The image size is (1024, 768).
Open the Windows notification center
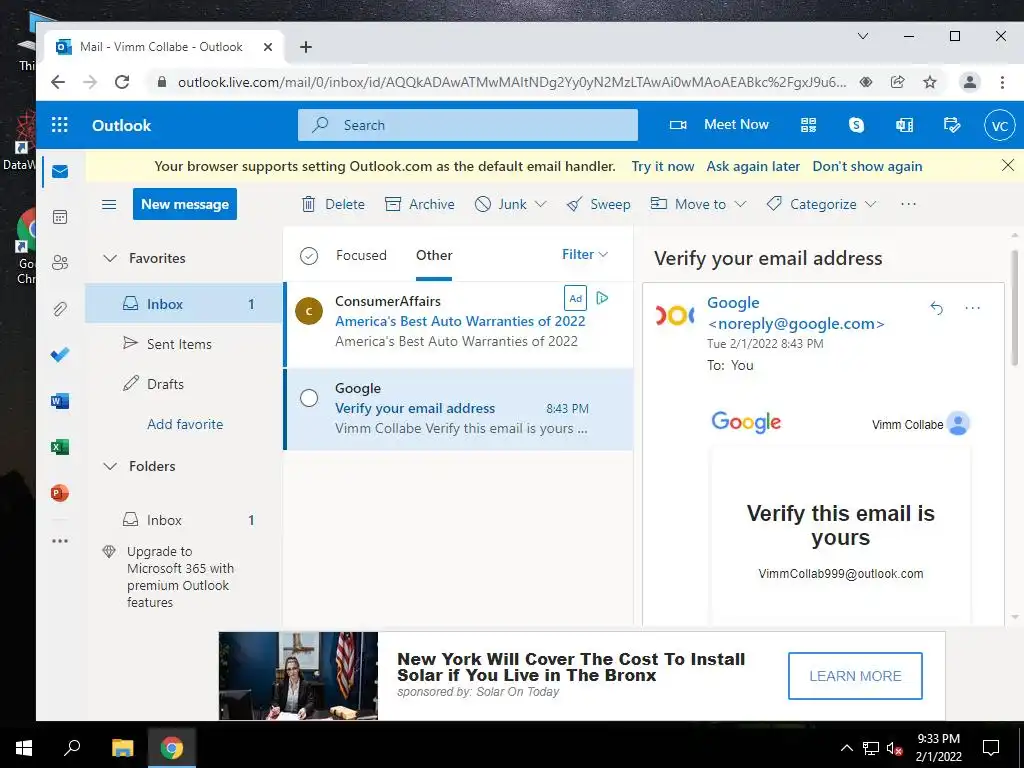pos(991,747)
